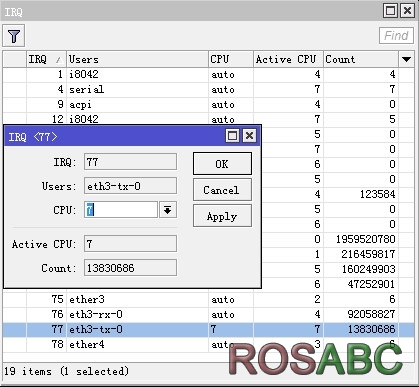The image size is (419, 387).
Task: Close the IRQ <77> dialog
Action: tap(249, 136)
